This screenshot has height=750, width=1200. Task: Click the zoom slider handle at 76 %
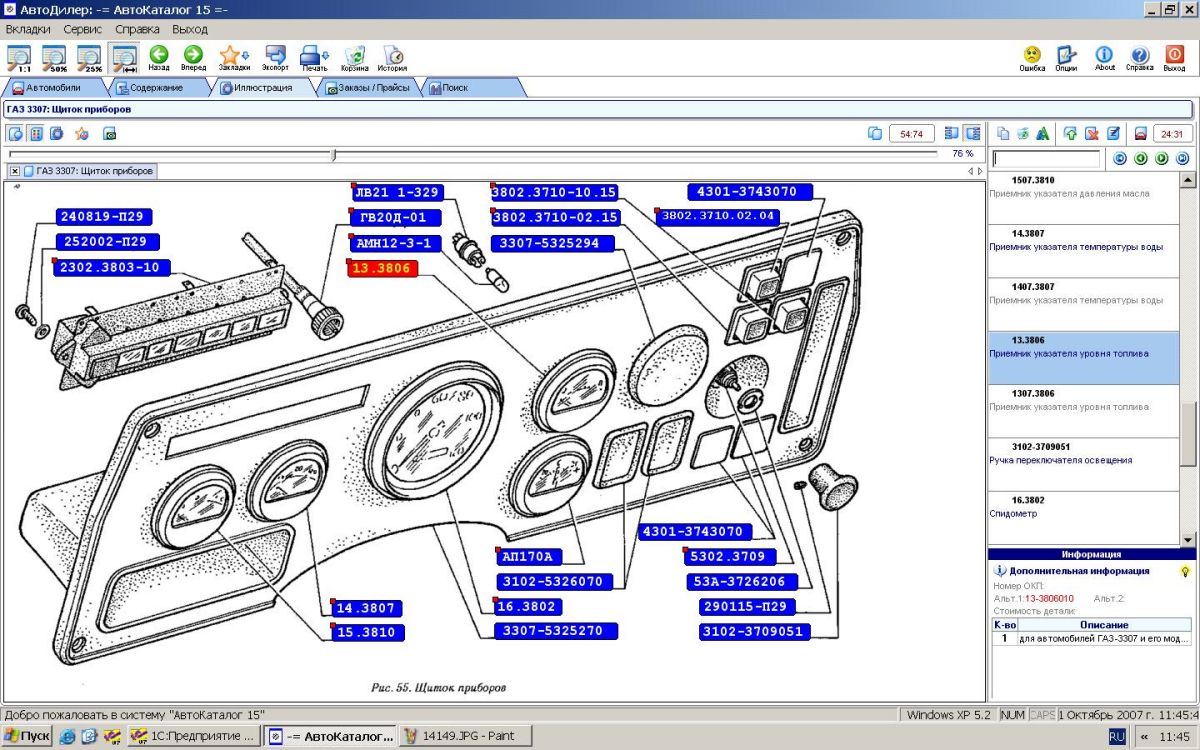tap(334, 154)
